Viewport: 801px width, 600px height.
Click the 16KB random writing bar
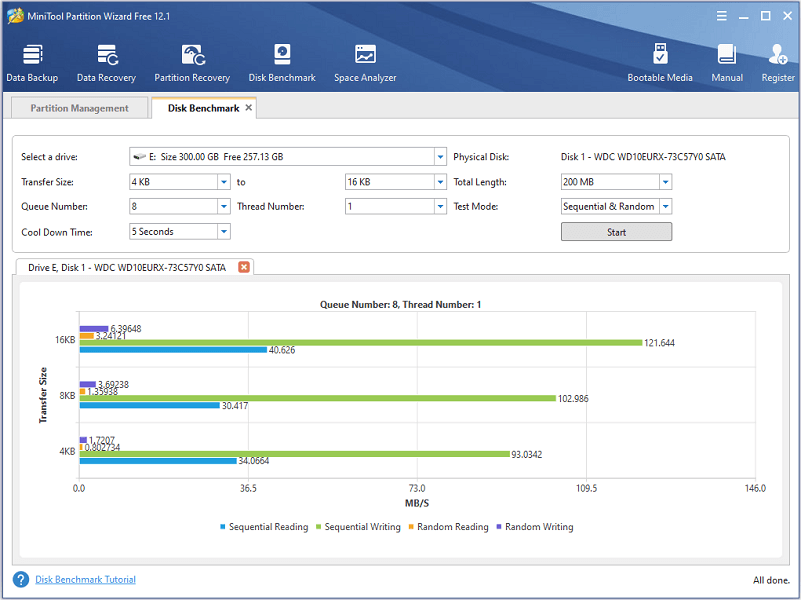94,329
